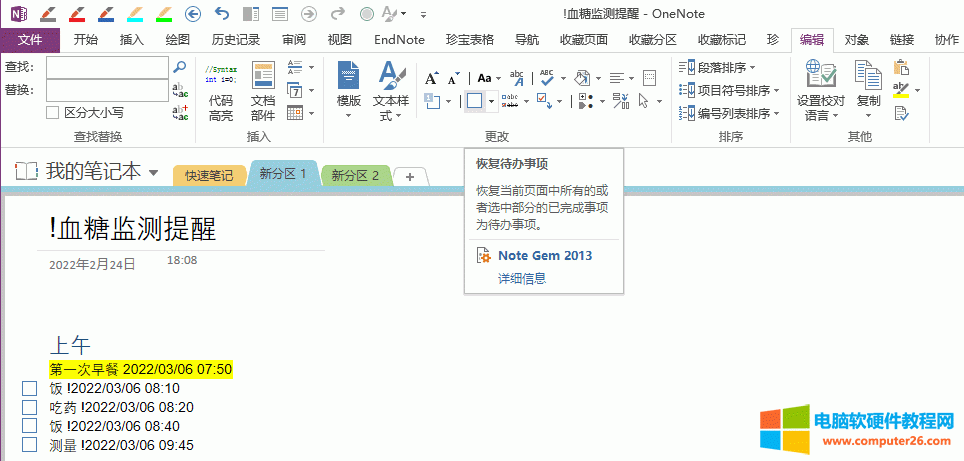Screen dimensions: 964x461
Task: Click the 上午 heading text
Action: (x=70, y=346)
